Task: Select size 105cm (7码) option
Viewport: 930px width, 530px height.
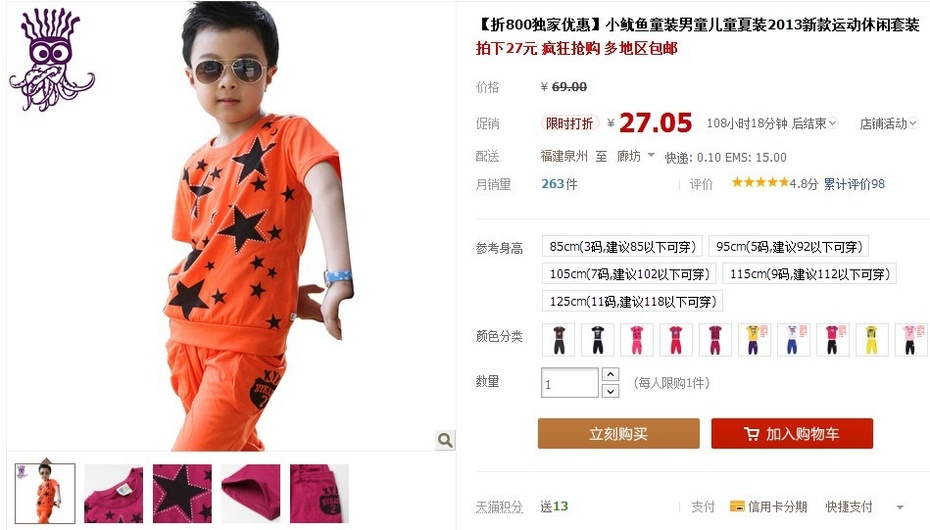Action: tap(629, 274)
